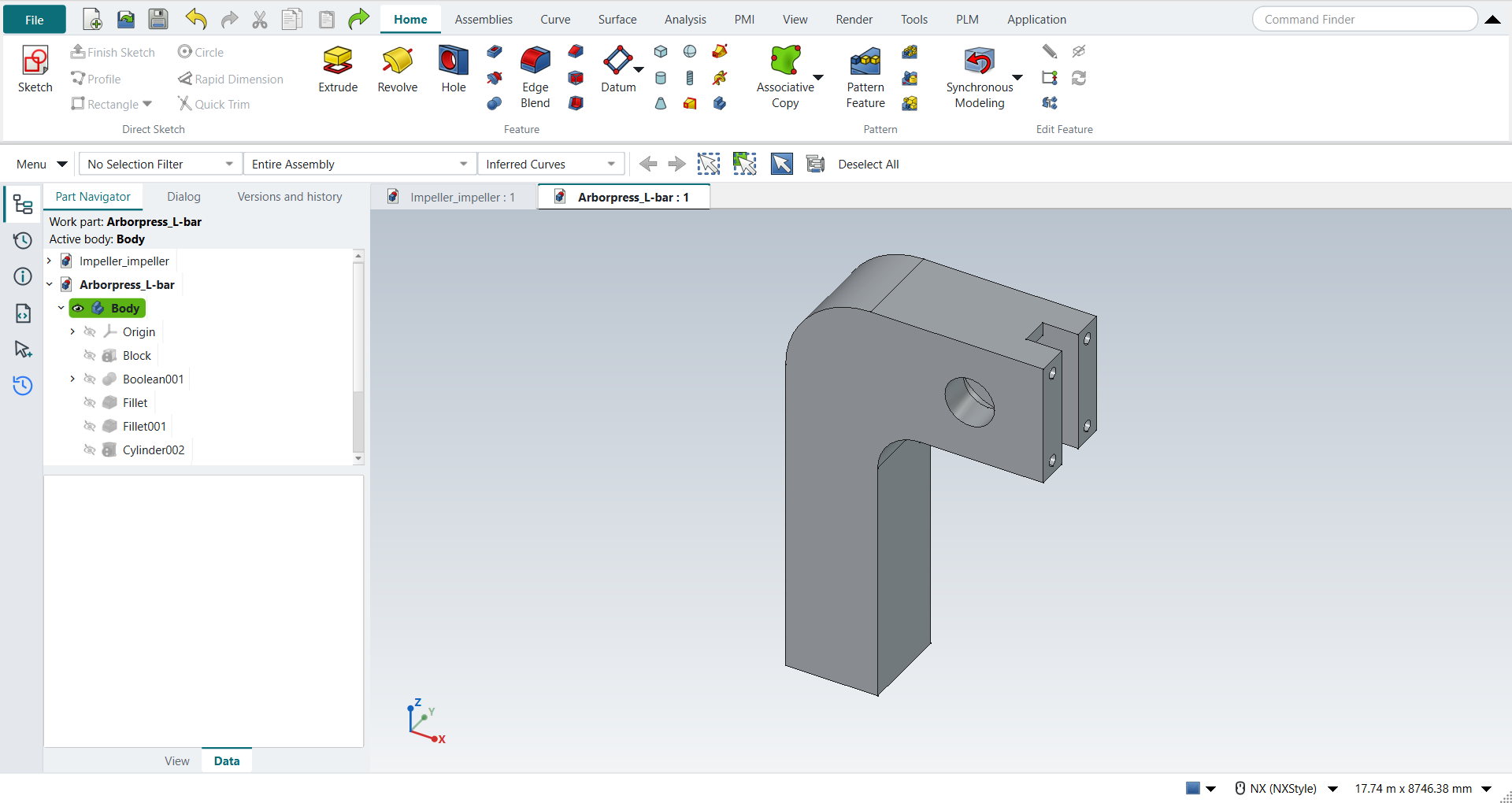Click the Datum plane icon
The width and height of the screenshot is (1512, 803).
coord(617,60)
